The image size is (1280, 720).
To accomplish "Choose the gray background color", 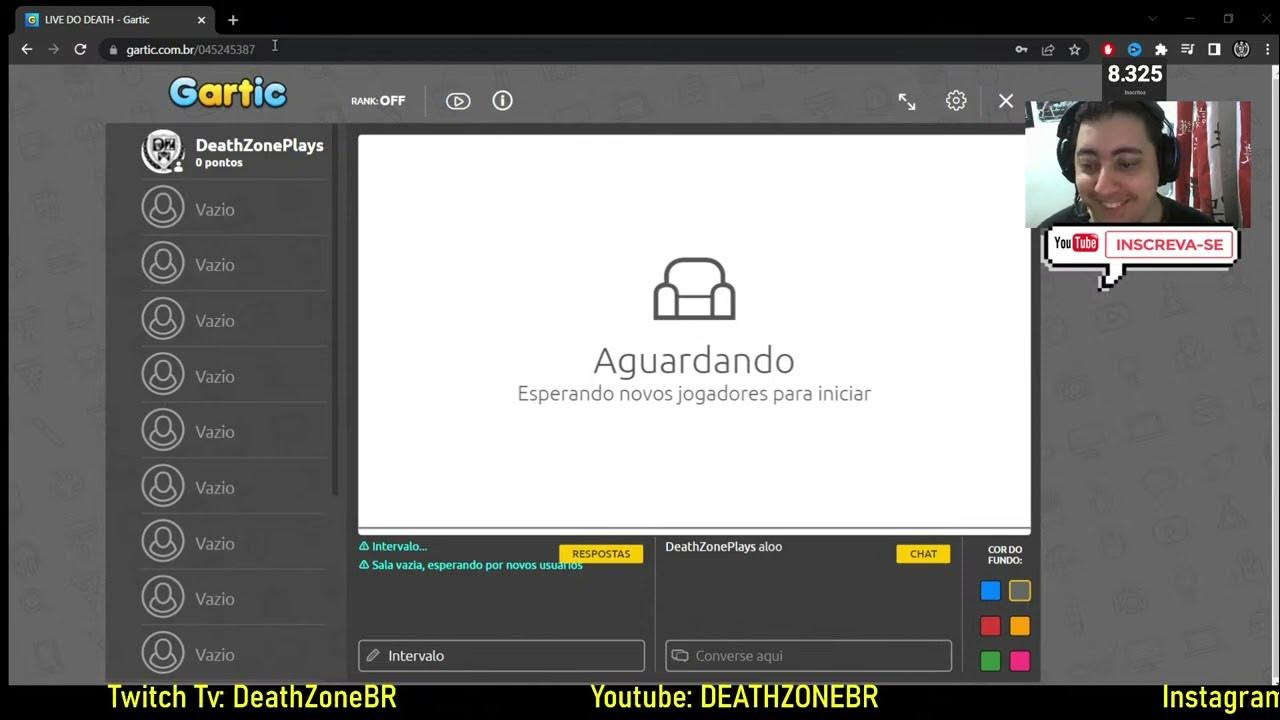I will pyautogui.click(x=1020, y=591).
